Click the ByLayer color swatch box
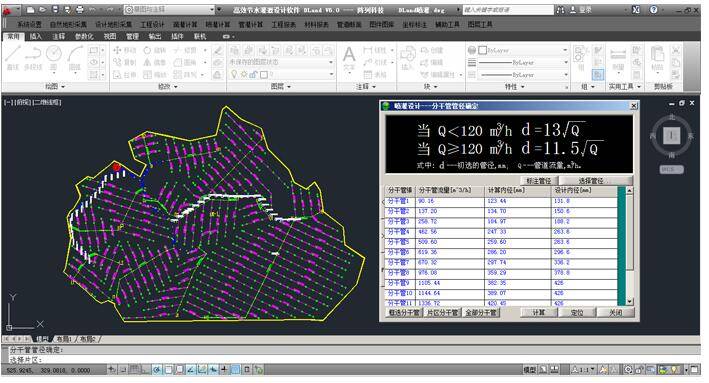The width and height of the screenshot is (709, 383). click(482, 50)
